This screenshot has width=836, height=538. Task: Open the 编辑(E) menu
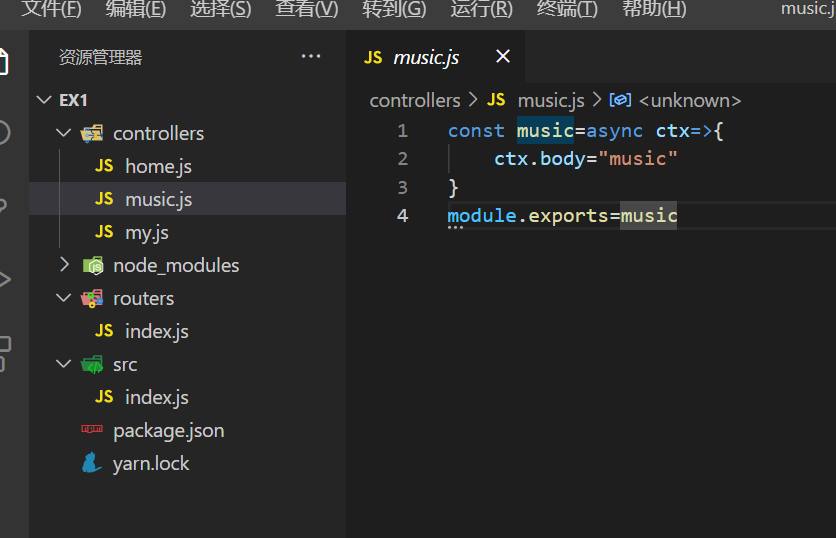pos(135,9)
